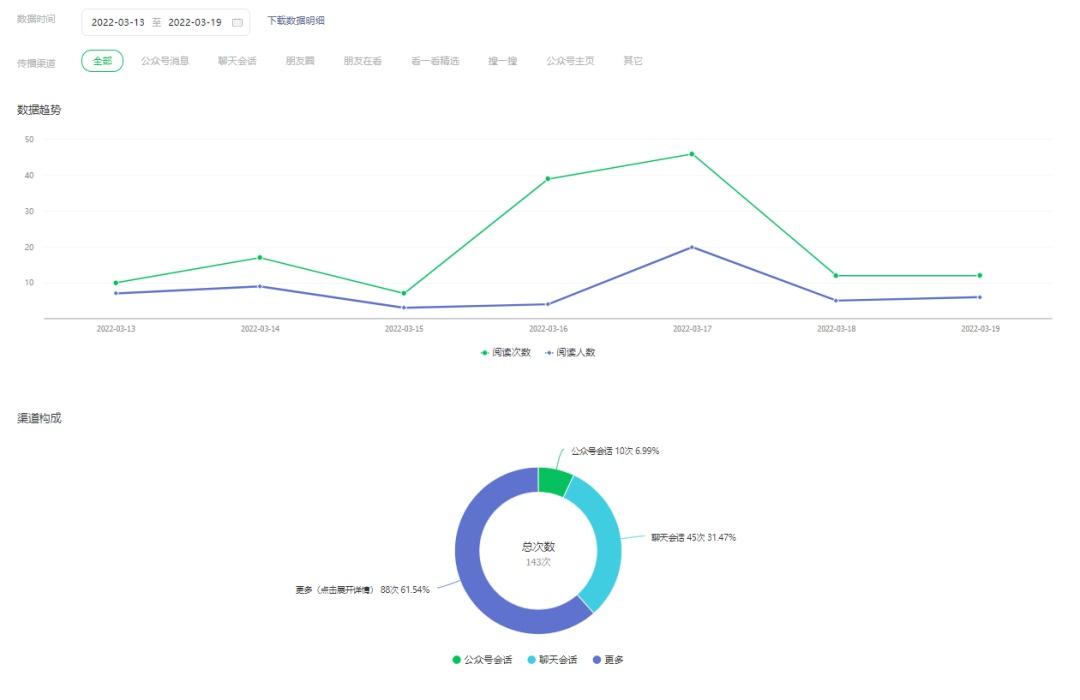Click the purple data point on 2022-03-17
This screenshot has height=700, width=1080.
[x=692, y=247]
